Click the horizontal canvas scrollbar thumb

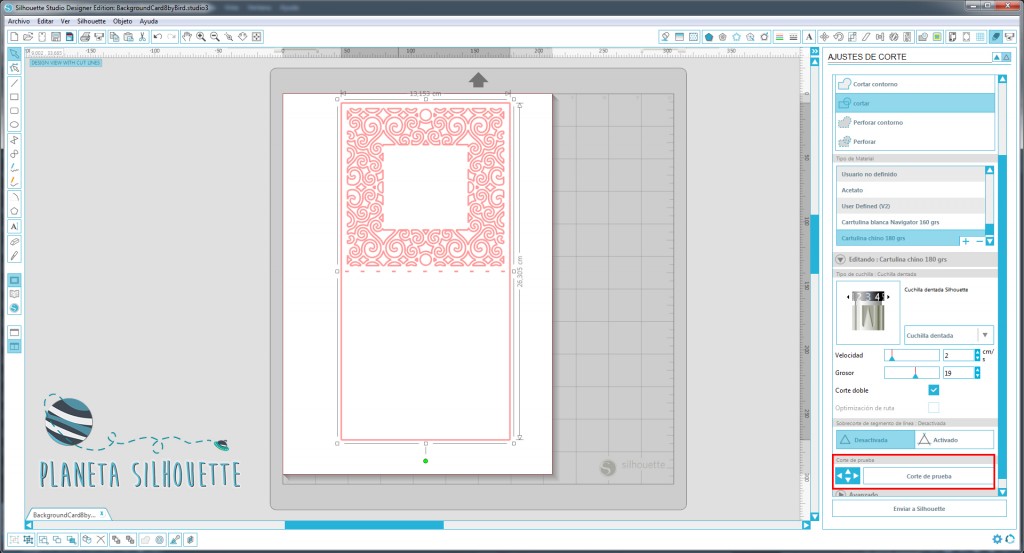pyautogui.click(x=364, y=525)
